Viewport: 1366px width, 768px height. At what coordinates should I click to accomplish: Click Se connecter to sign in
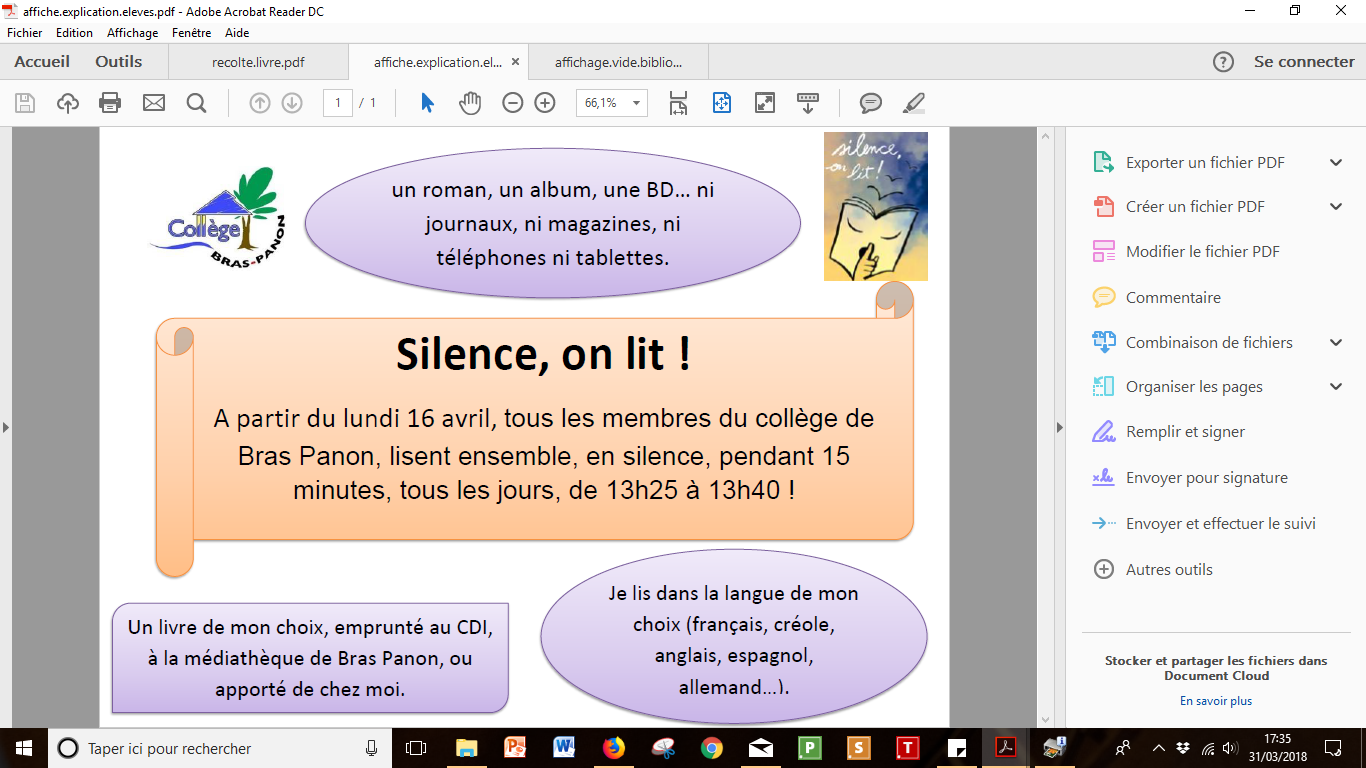pyautogui.click(x=1304, y=62)
